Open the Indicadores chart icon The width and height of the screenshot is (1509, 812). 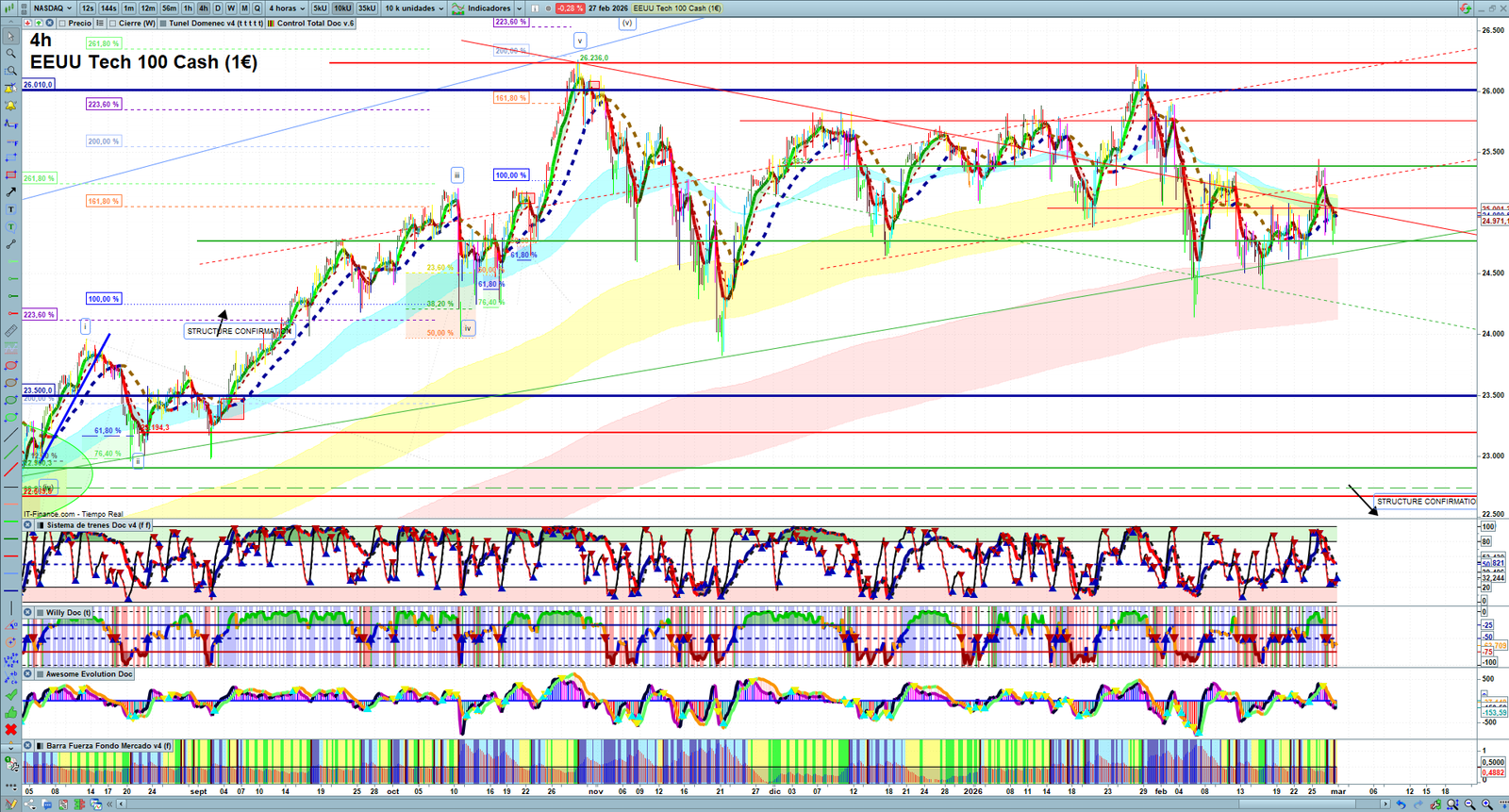click(x=458, y=8)
